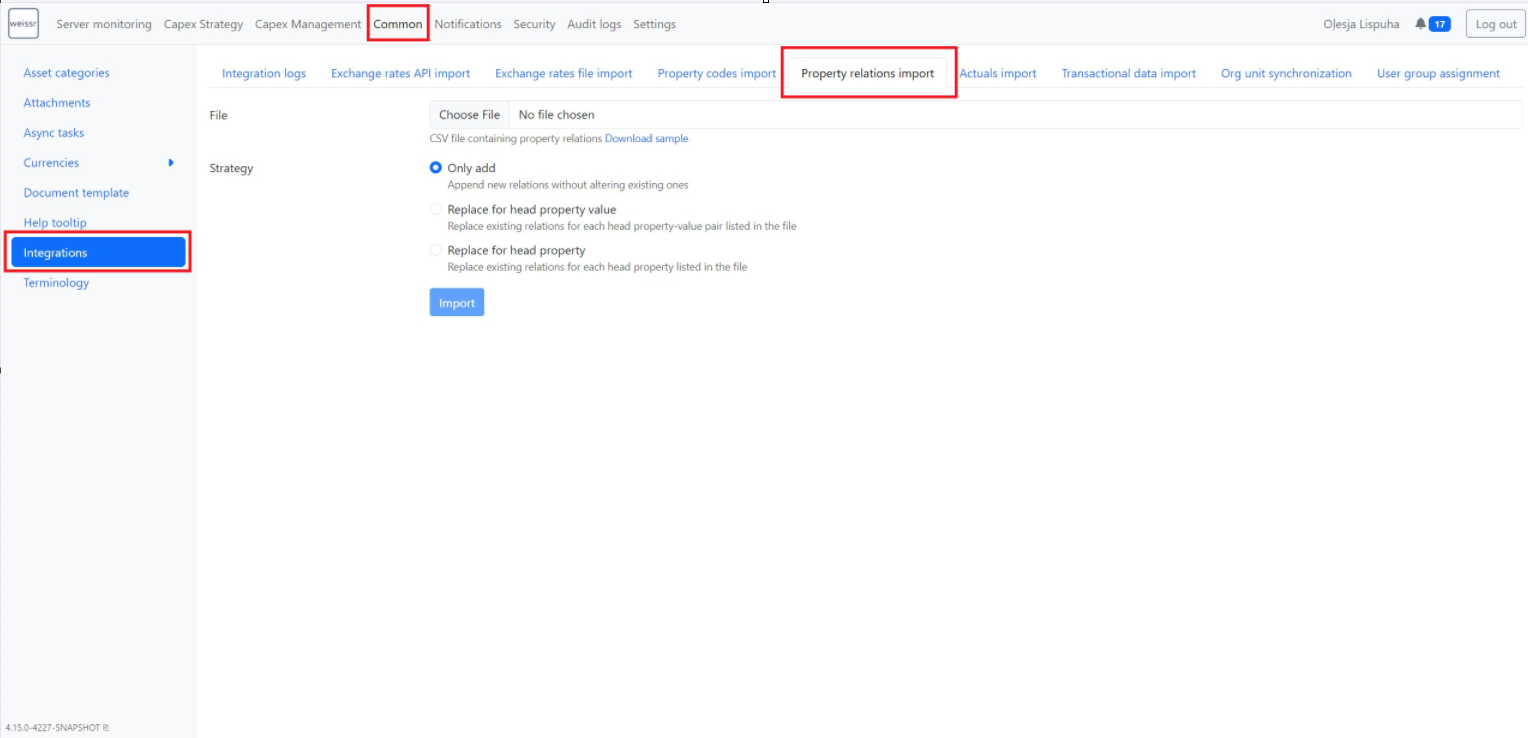Screen dimensions: 1528x738
Task: Switch to Exchange rates file import tab
Action: coord(564,73)
